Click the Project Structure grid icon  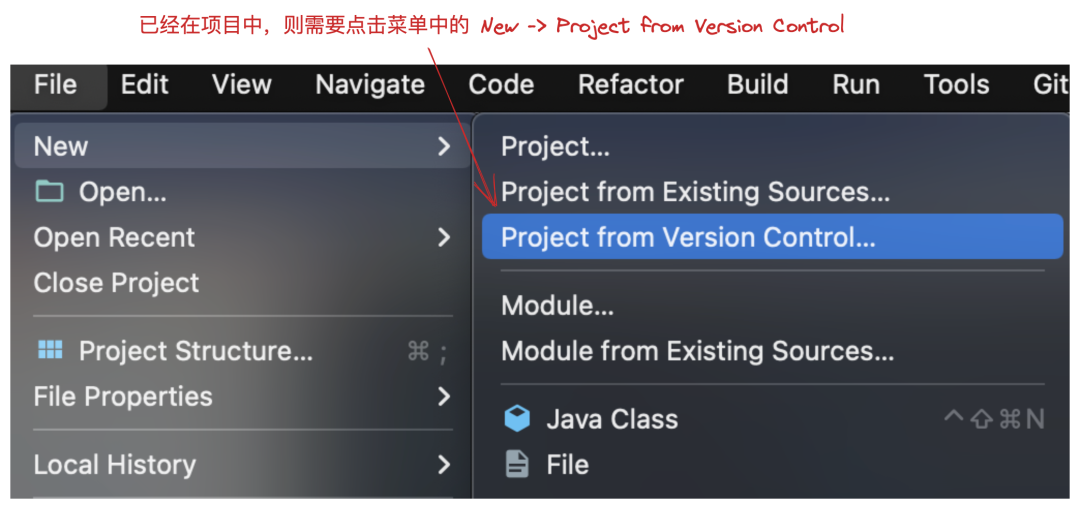point(49,350)
